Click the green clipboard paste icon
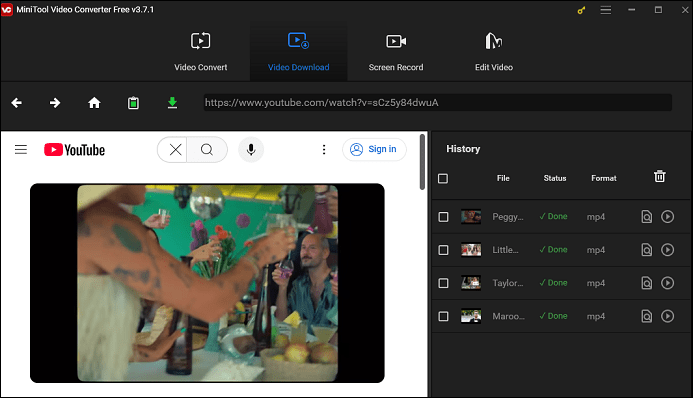Viewport: 693px width, 398px height. coord(133,103)
